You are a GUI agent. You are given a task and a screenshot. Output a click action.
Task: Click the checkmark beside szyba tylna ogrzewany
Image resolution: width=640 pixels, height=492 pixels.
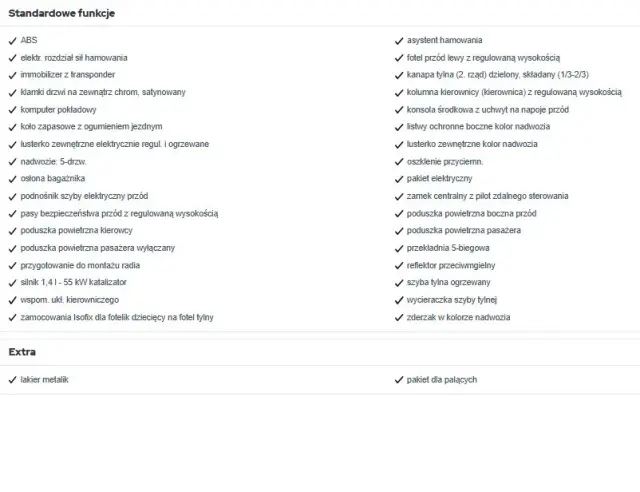(x=400, y=282)
